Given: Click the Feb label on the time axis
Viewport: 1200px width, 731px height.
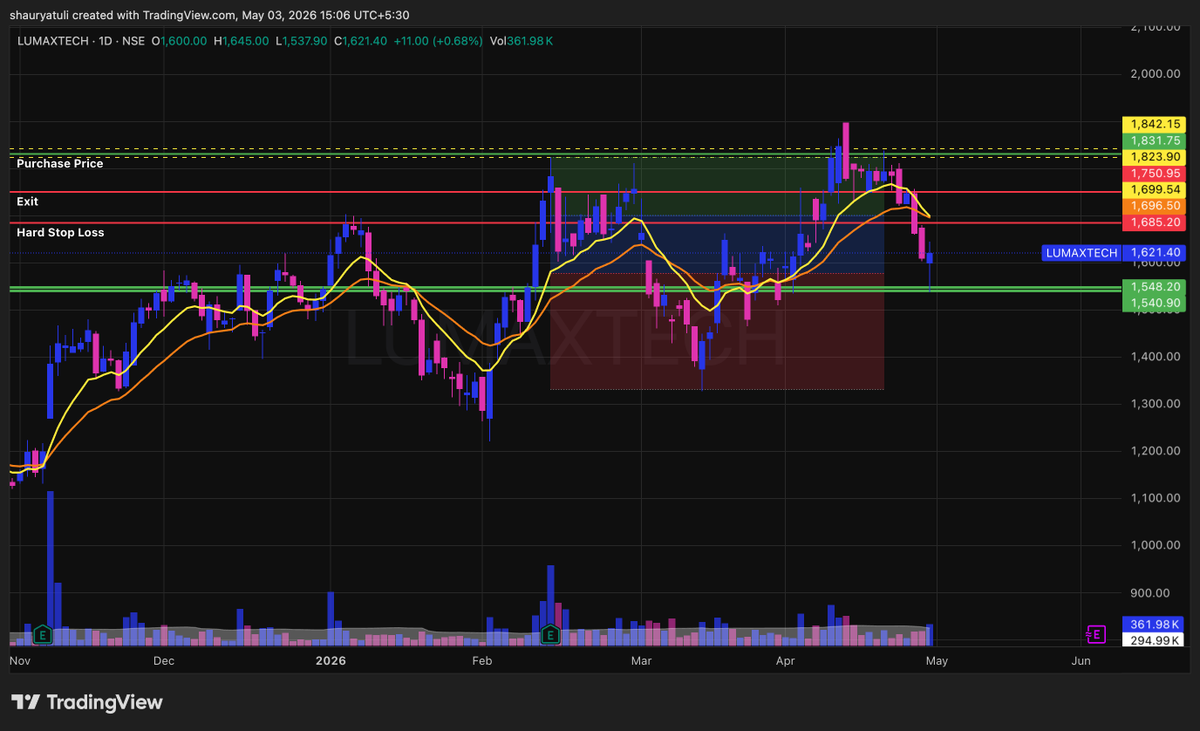Looking at the screenshot, I should [482, 661].
